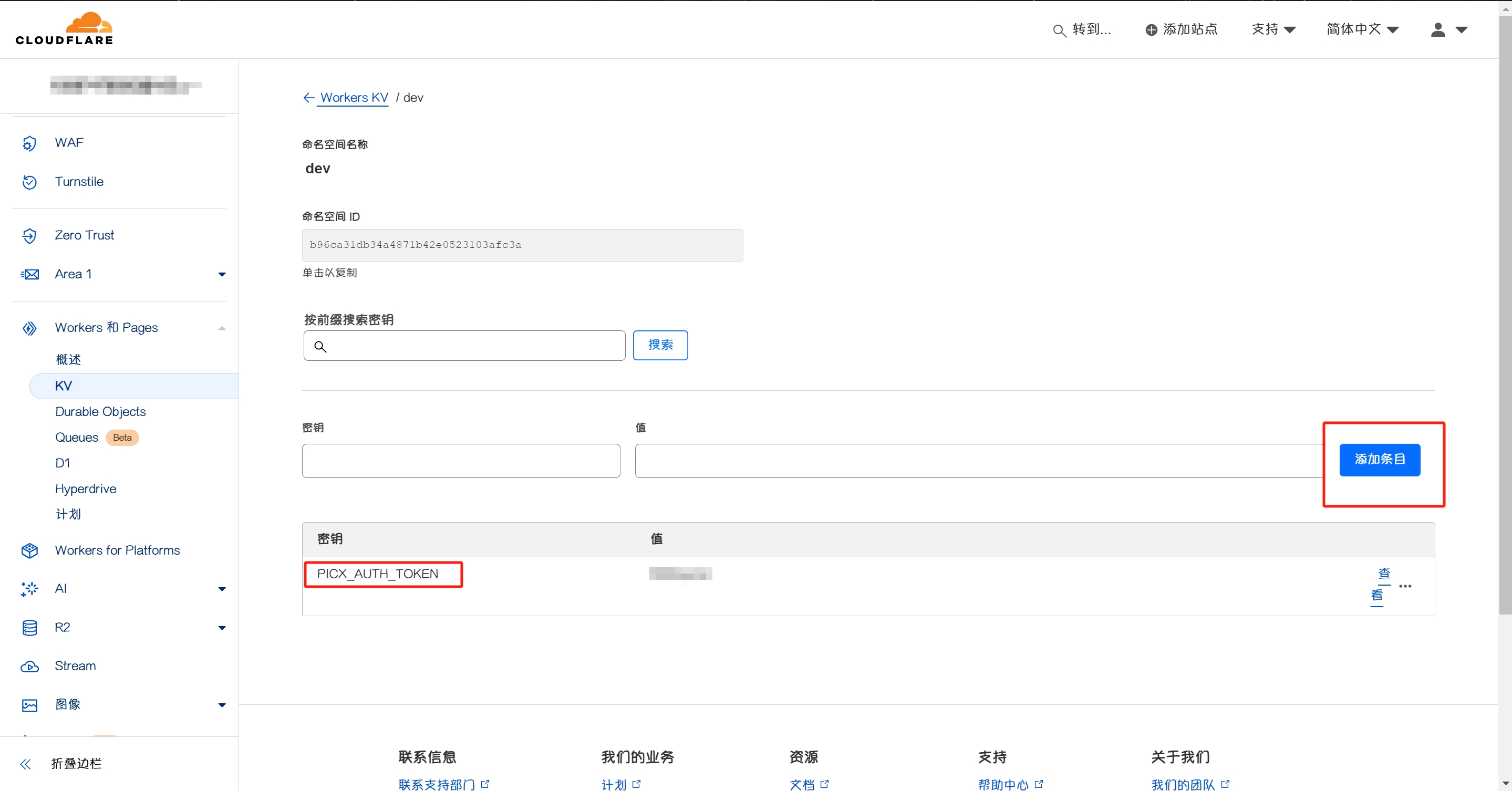Click the plus icon next to 添加站点
1512x791 pixels.
point(1152,30)
